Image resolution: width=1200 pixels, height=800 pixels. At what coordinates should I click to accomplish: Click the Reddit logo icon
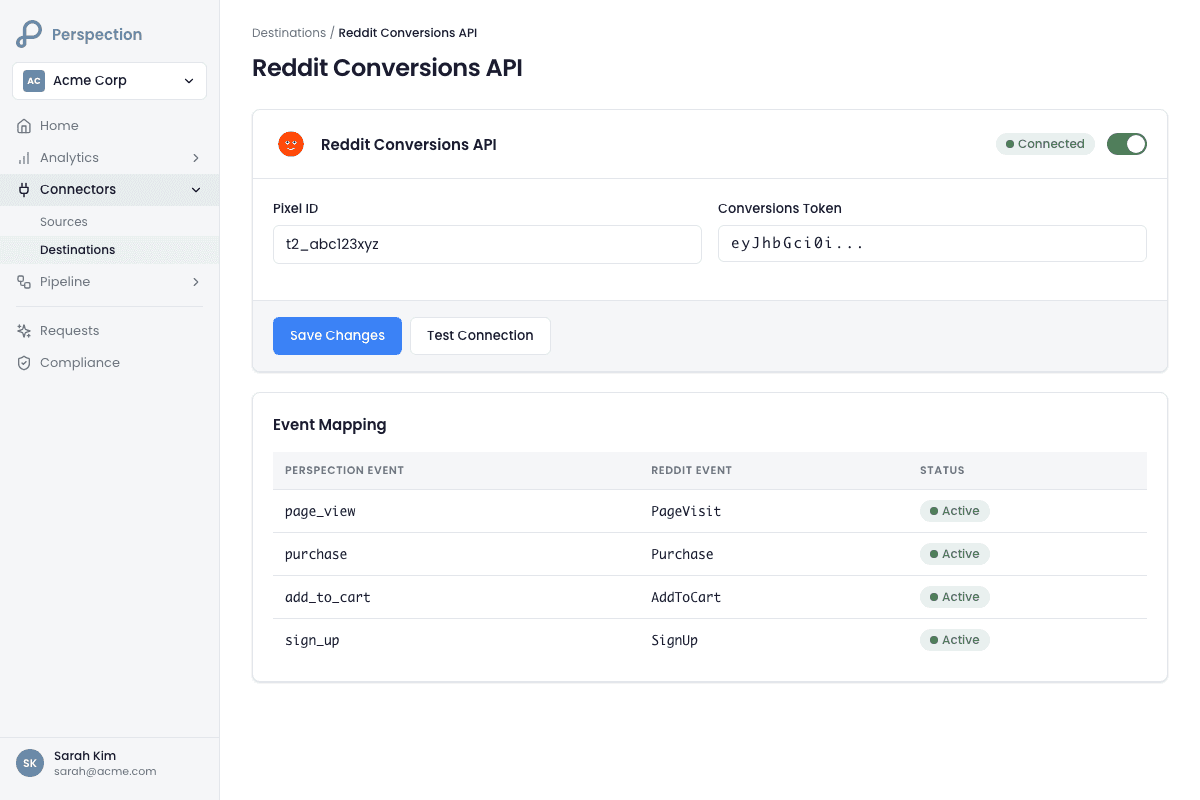click(x=291, y=144)
